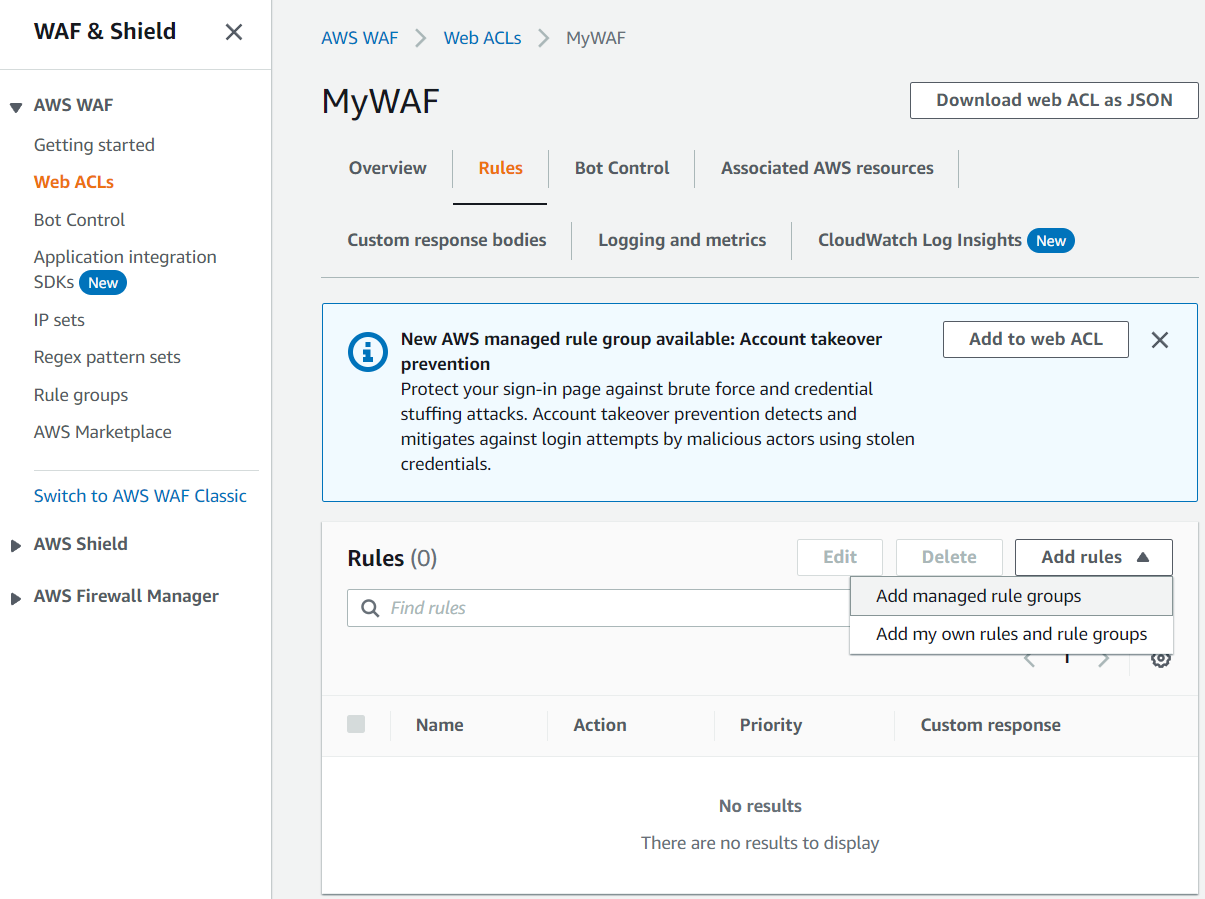
Task: Go to previous page of rules
Action: pos(1030,659)
